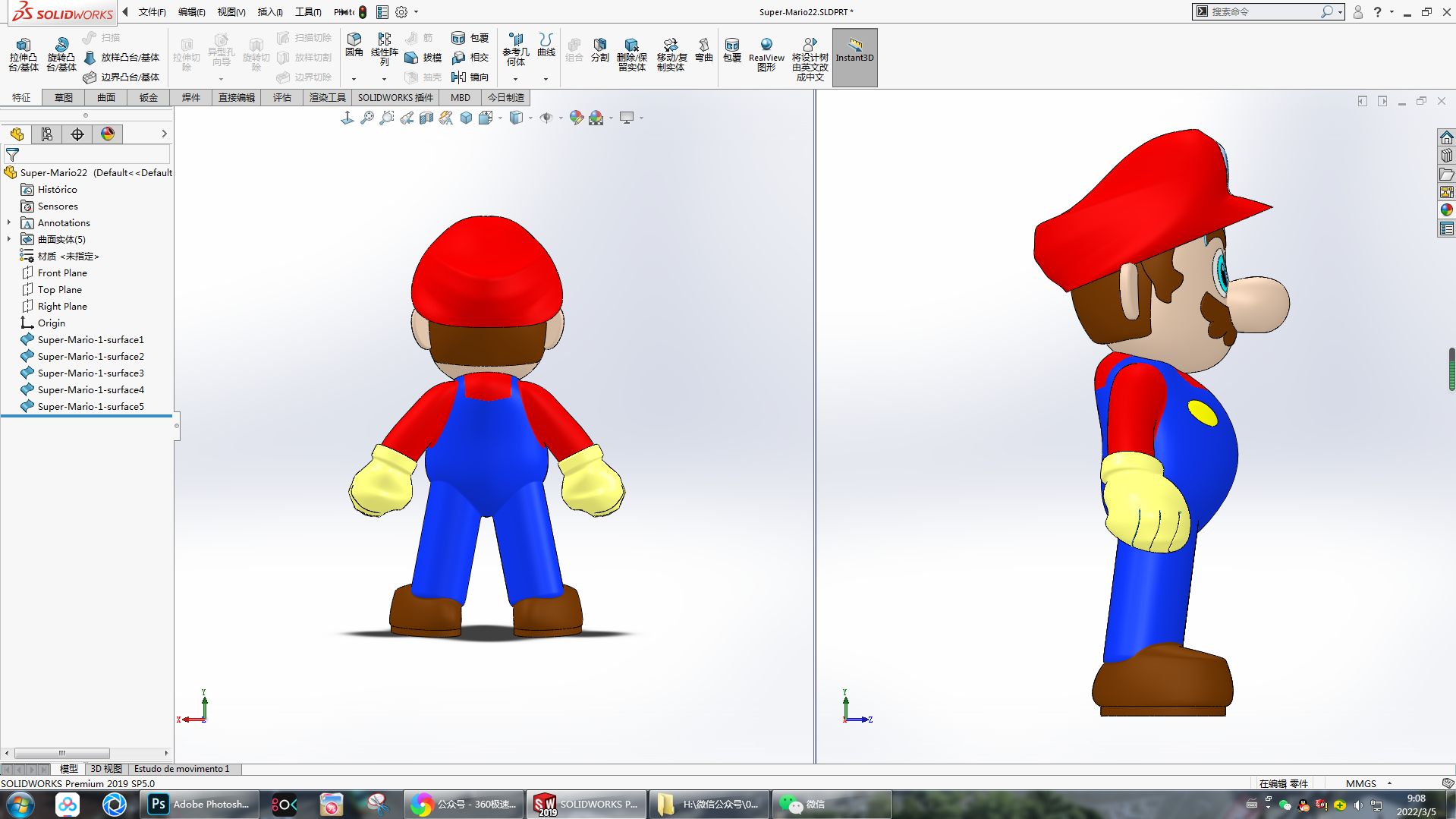
Task: Expand the 曲面实体(5) tree node
Action: (x=9, y=239)
